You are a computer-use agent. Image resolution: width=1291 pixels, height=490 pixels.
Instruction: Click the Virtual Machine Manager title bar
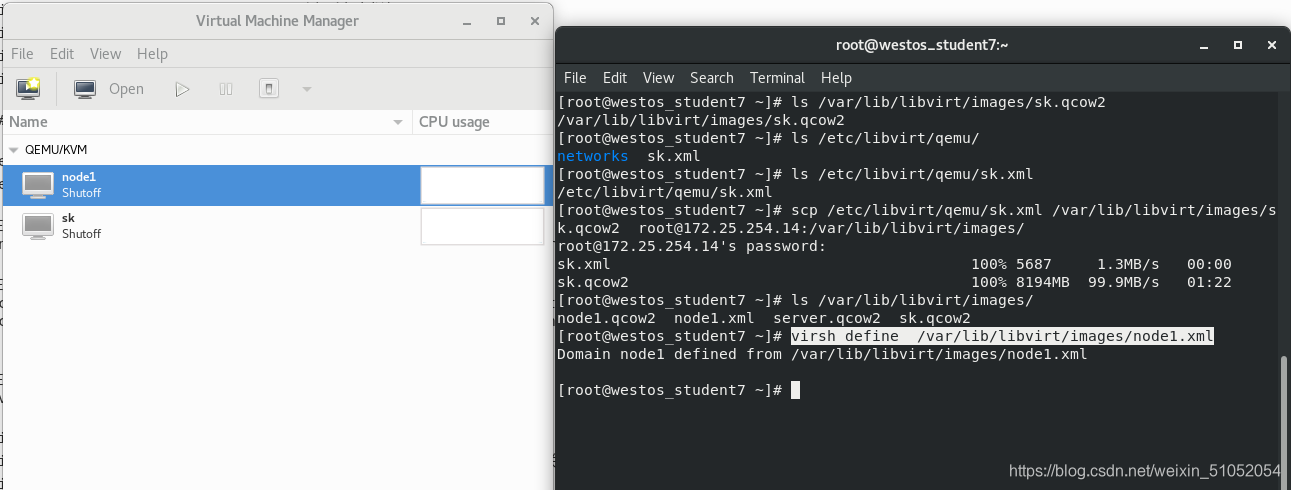click(x=277, y=21)
